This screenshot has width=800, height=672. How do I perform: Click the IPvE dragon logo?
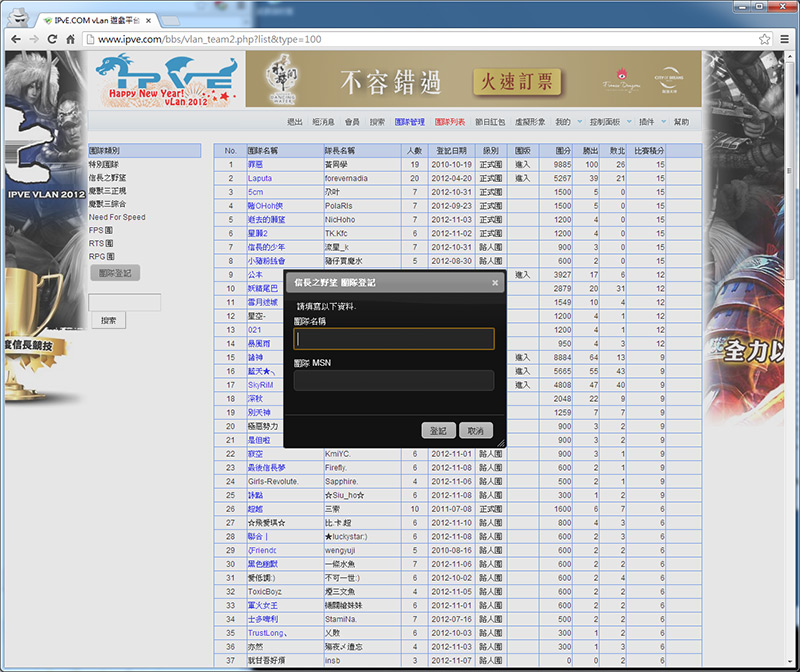pos(166,80)
